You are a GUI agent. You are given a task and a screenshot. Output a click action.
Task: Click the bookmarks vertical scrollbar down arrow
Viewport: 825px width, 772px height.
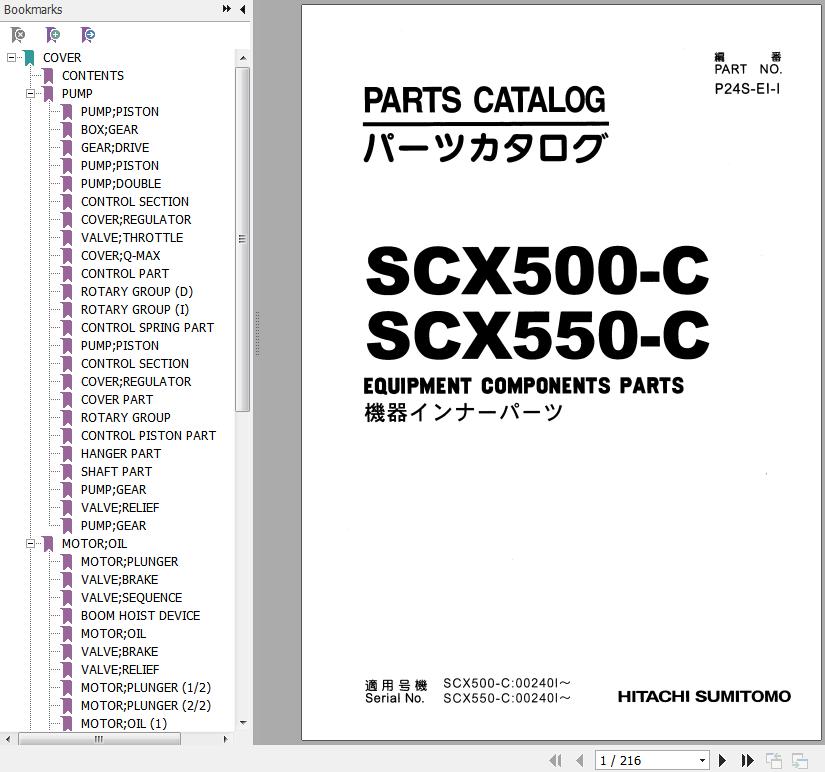tap(242, 723)
